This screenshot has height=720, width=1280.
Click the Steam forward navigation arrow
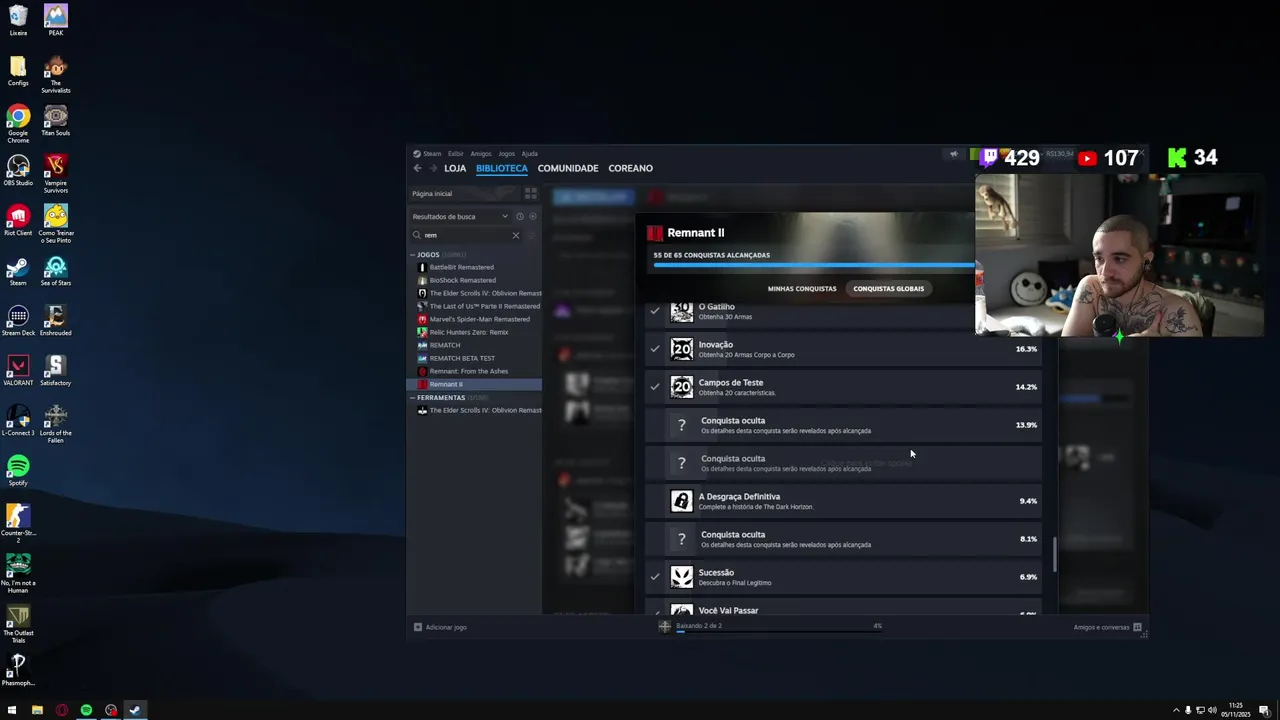(x=432, y=168)
